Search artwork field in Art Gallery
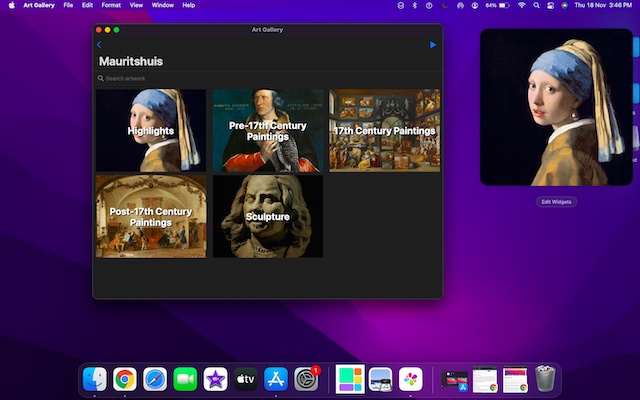640x400 pixels. coord(268,78)
